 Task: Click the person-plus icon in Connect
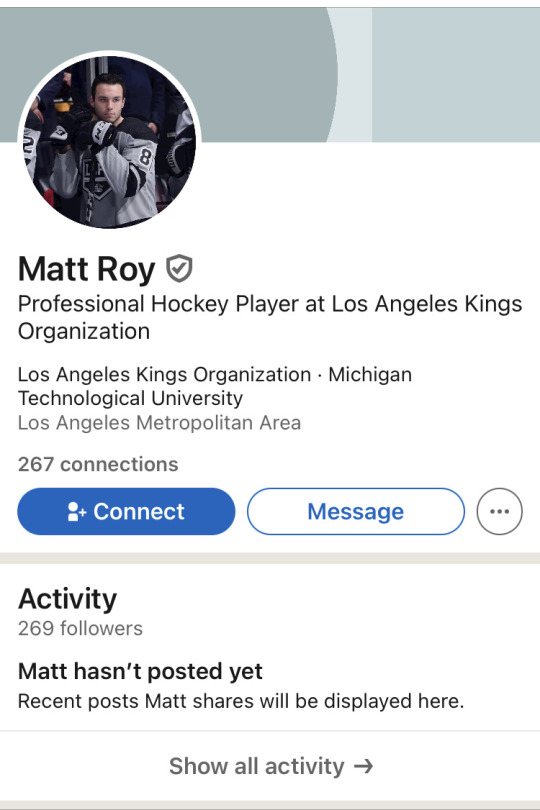[76, 511]
